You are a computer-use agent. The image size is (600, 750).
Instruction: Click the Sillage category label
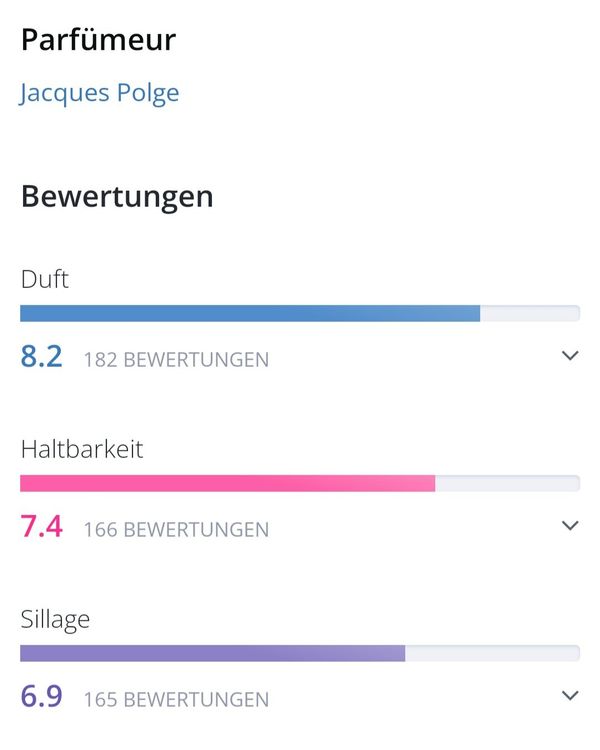pos(55,619)
